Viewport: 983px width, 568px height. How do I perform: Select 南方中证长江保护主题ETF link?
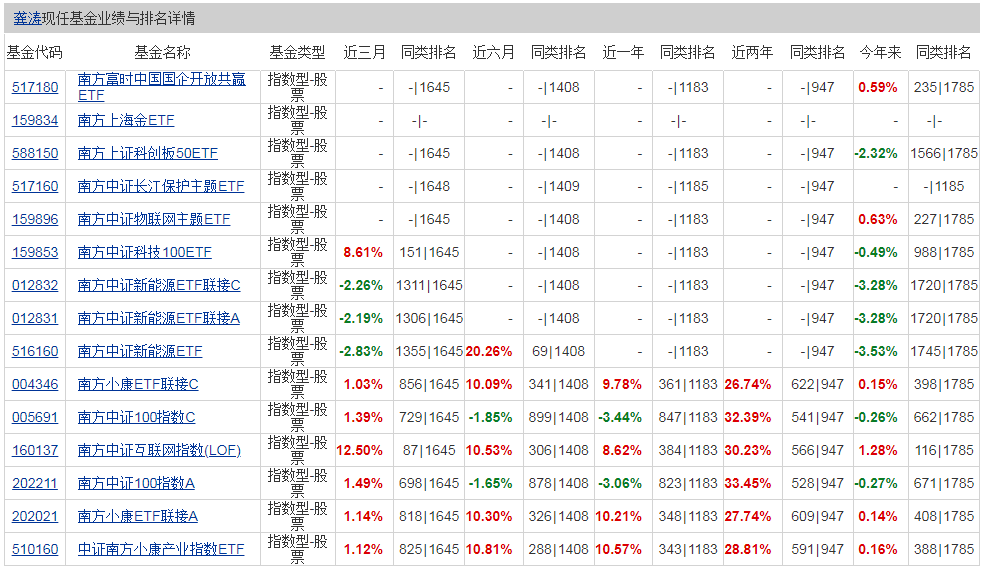(x=160, y=186)
